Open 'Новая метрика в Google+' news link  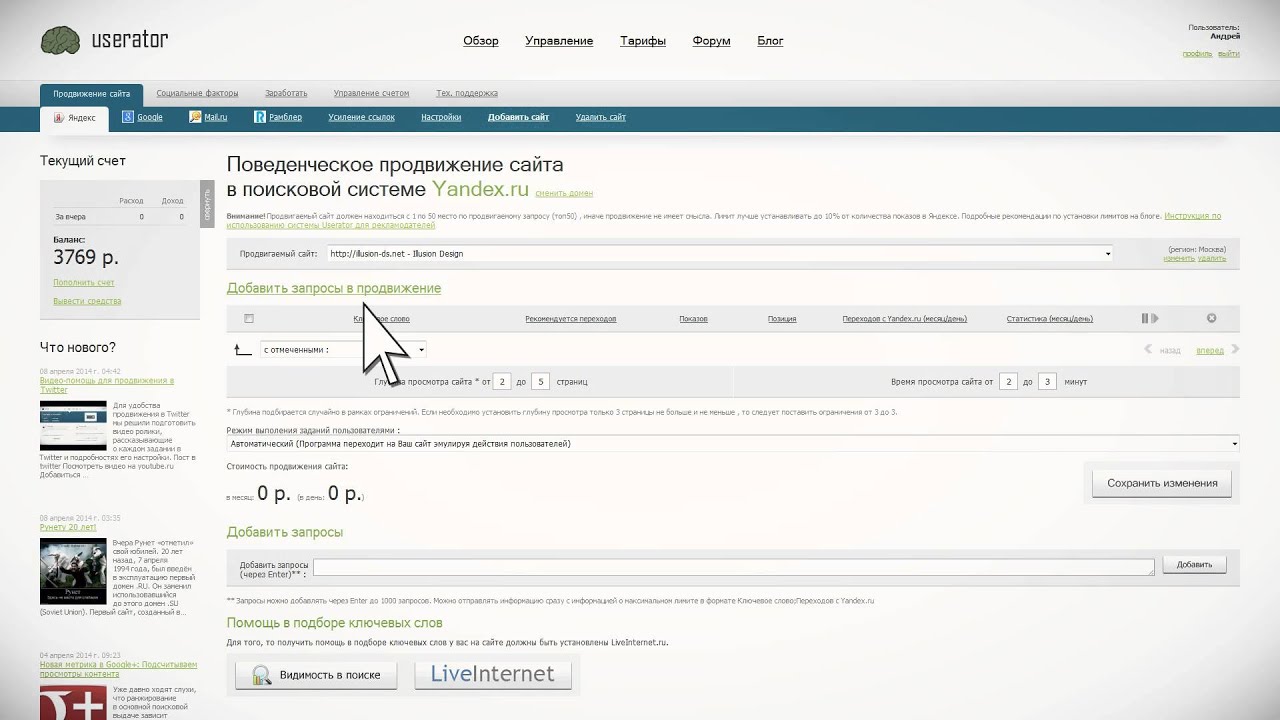click(x=118, y=669)
